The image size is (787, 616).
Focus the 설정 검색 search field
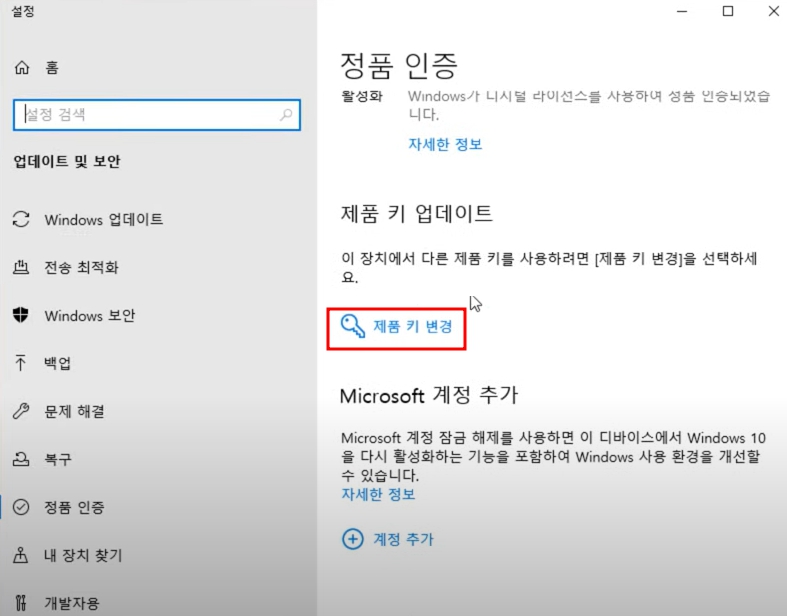coord(157,115)
